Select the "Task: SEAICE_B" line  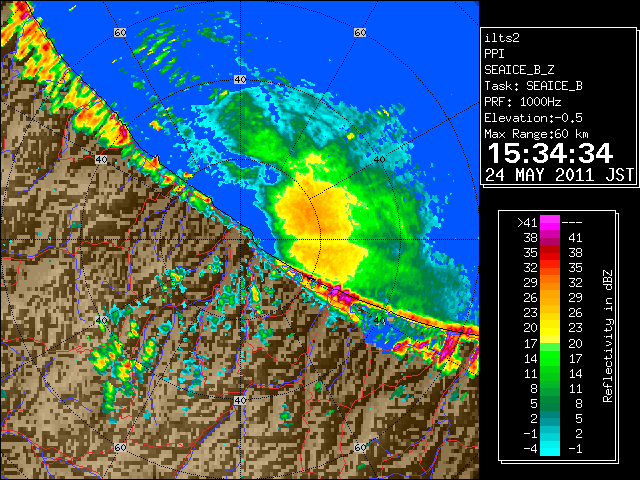click(533, 86)
